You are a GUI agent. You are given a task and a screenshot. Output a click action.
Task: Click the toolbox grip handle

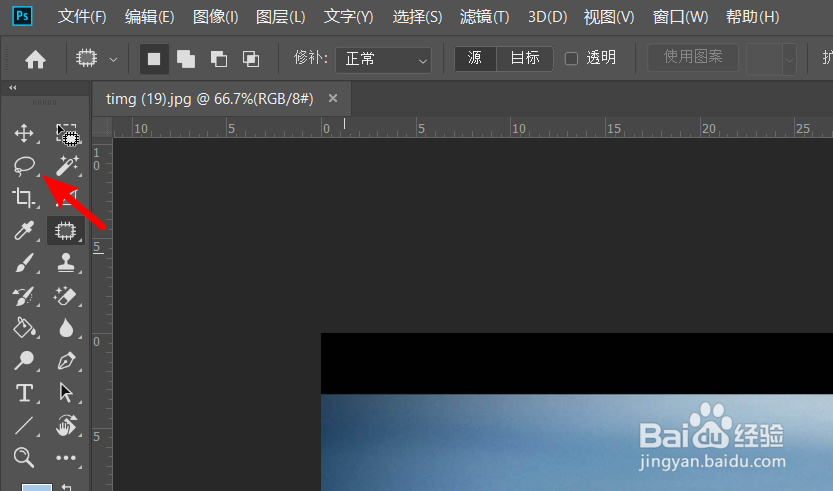(45, 102)
